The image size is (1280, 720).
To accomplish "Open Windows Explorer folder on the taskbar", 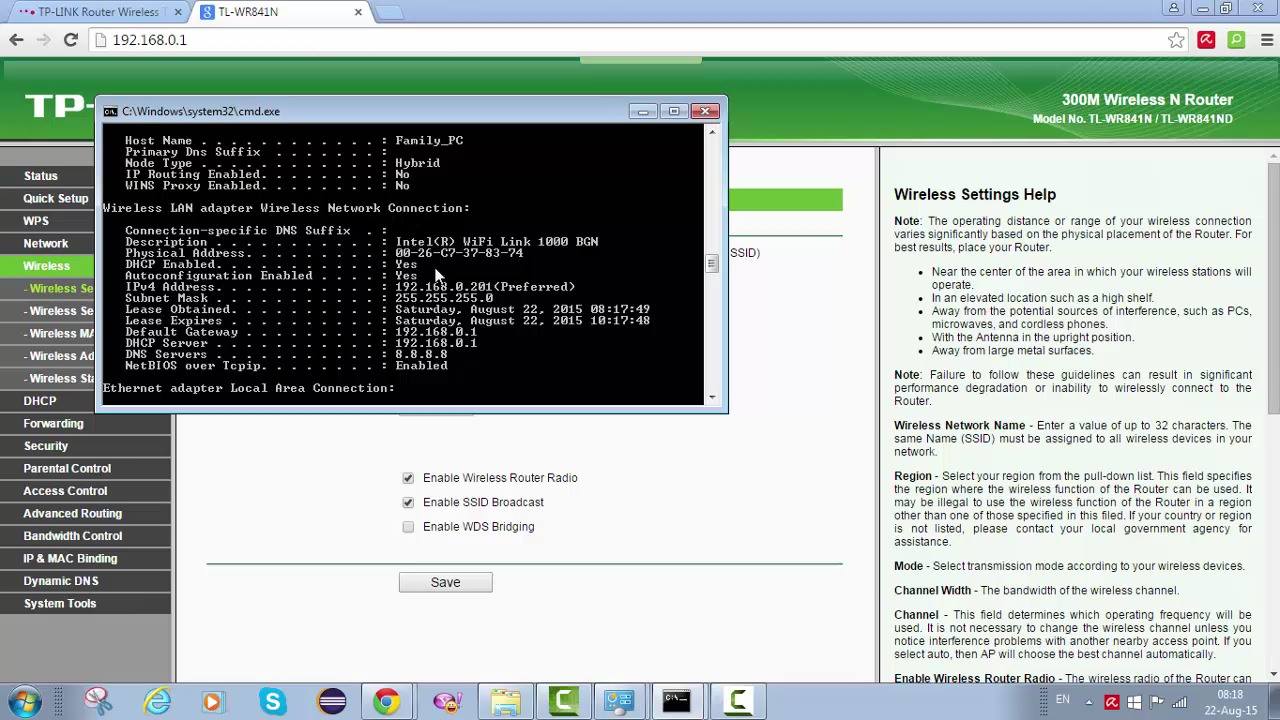I will [x=506, y=701].
